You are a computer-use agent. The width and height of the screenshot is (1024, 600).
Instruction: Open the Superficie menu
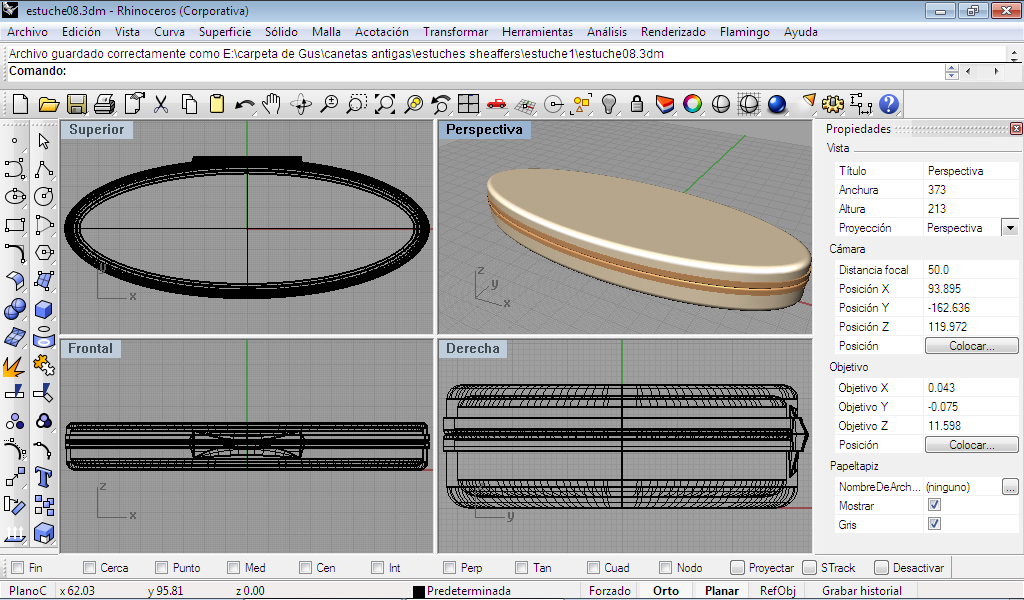point(224,32)
